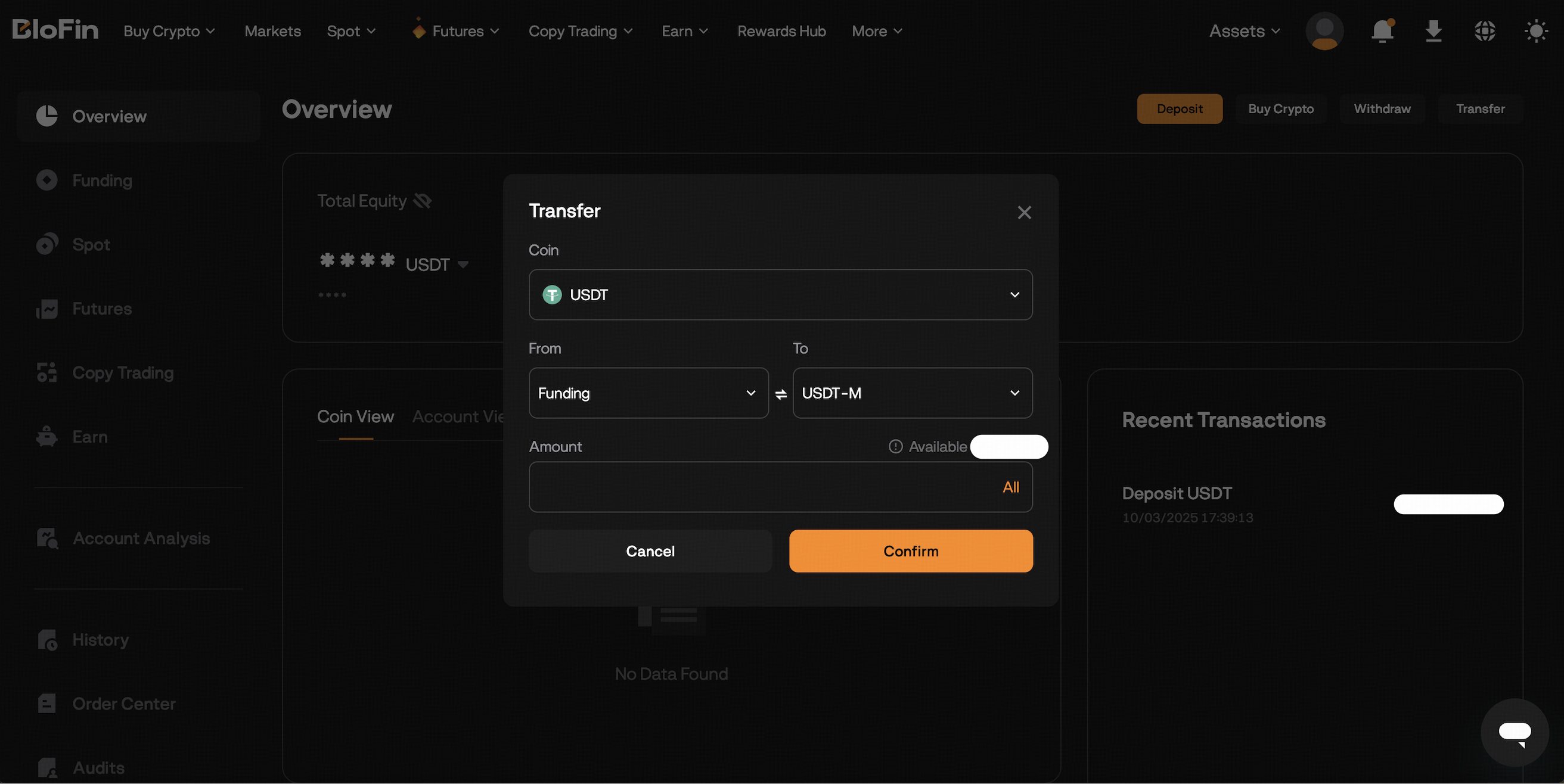Swap From and To accounts arrows

(x=781, y=394)
